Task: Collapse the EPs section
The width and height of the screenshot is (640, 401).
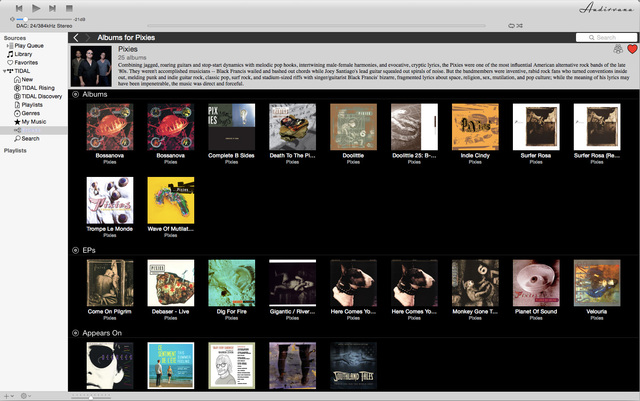Action: pos(76,250)
